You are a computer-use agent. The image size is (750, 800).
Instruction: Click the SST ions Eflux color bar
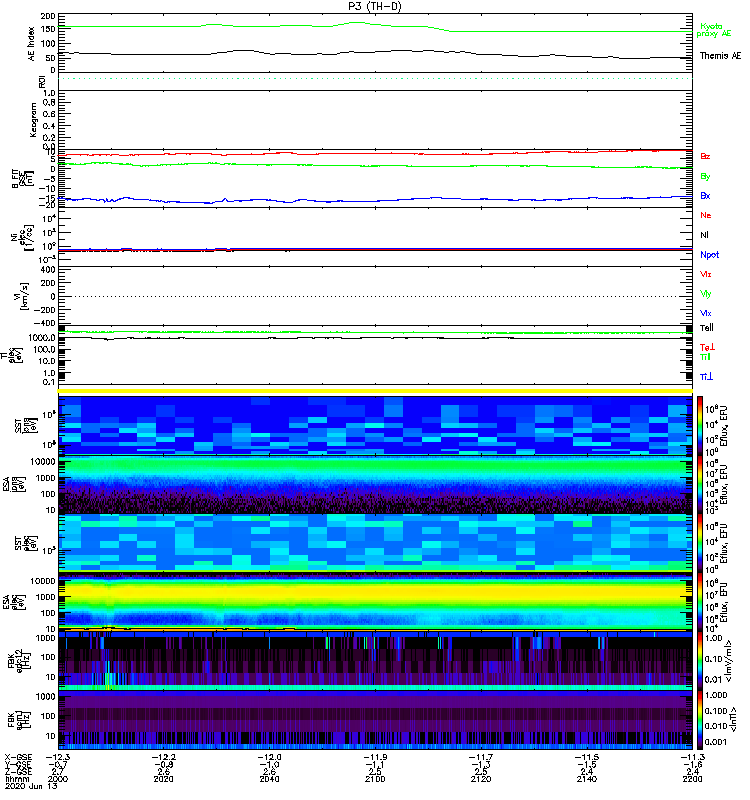[700, 426]
